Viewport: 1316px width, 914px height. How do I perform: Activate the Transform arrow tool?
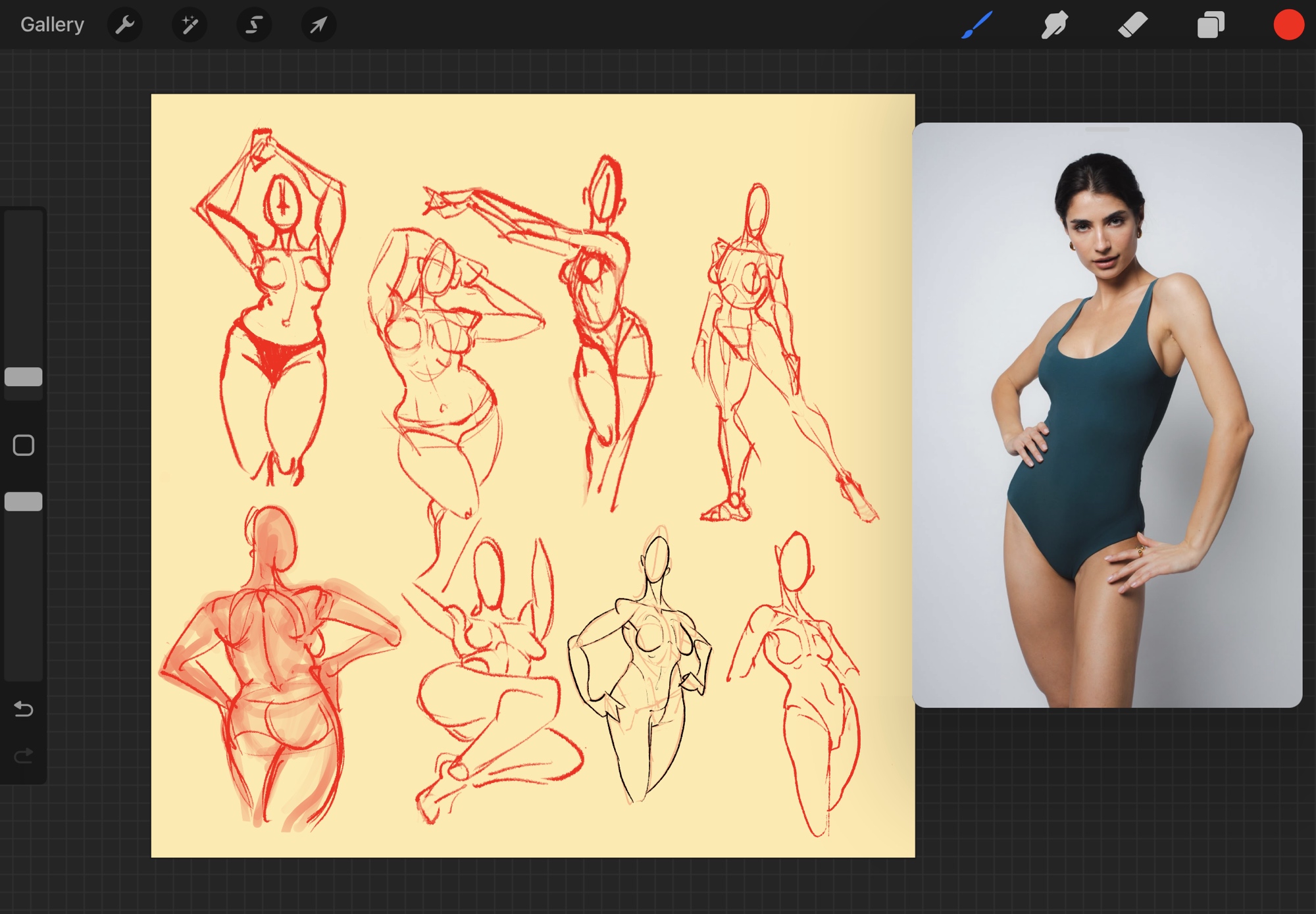pyautogui.click(x=318, y=25)
